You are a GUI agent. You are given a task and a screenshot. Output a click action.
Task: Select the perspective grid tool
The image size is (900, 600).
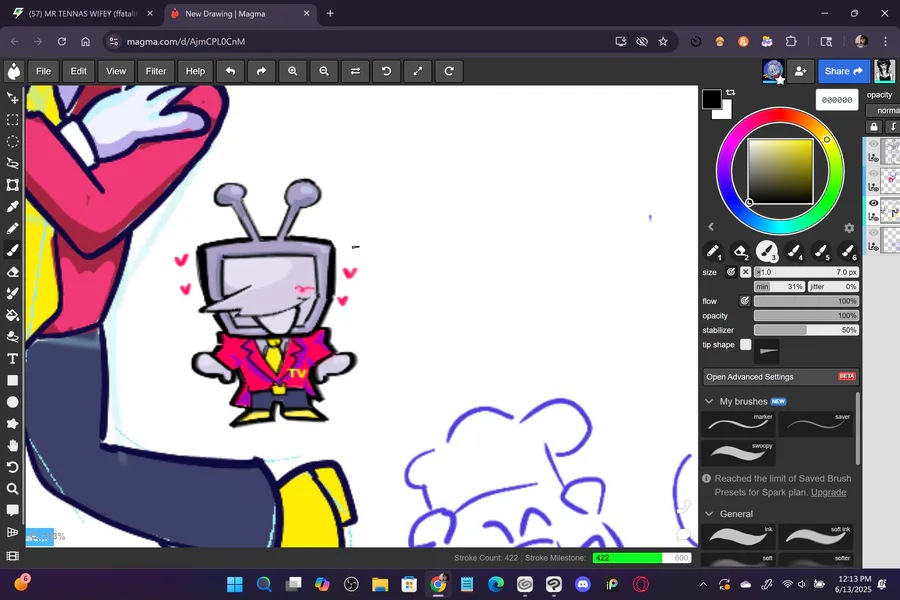(13, 532)
